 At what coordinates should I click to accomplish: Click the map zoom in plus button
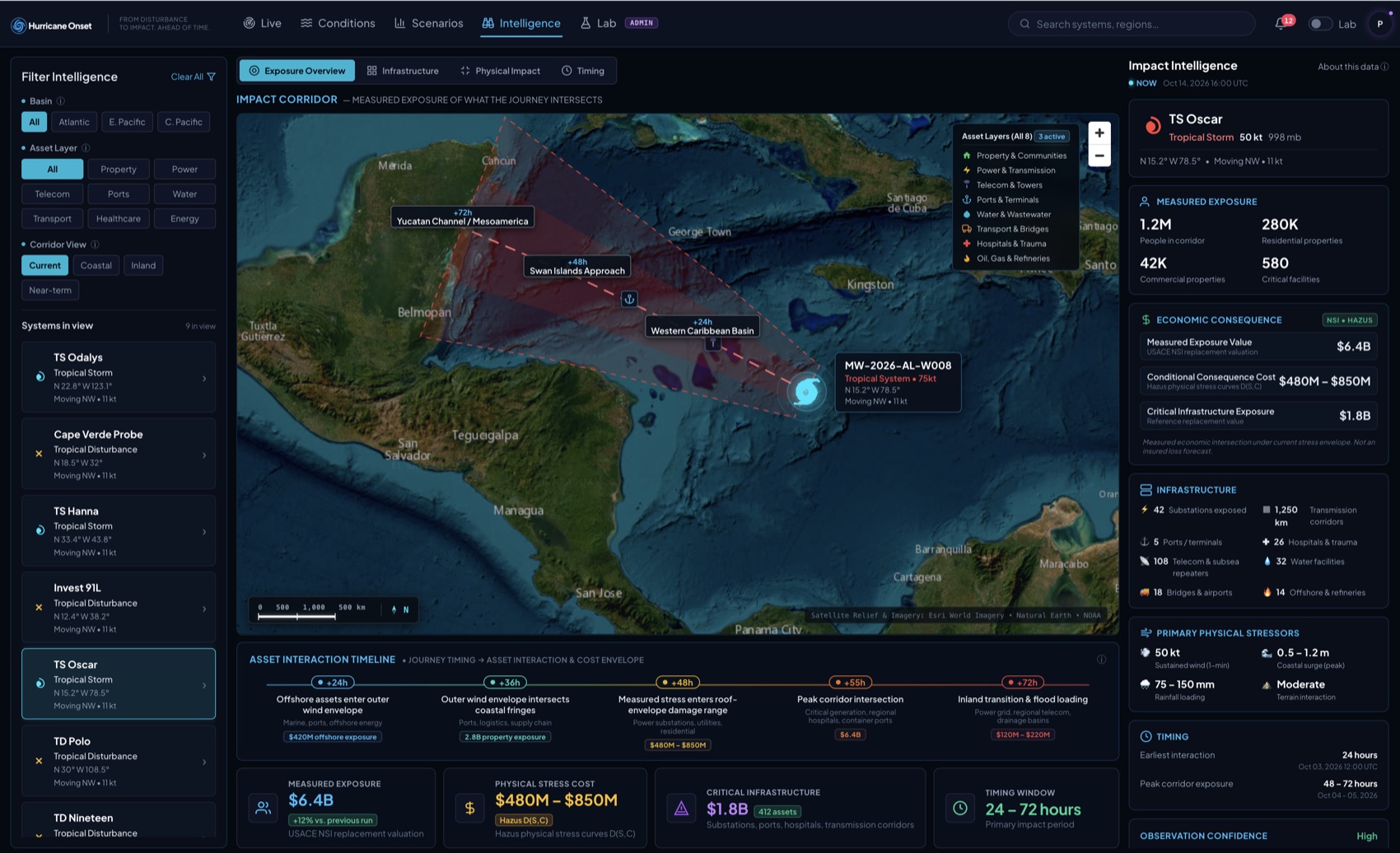(1099, 133)
